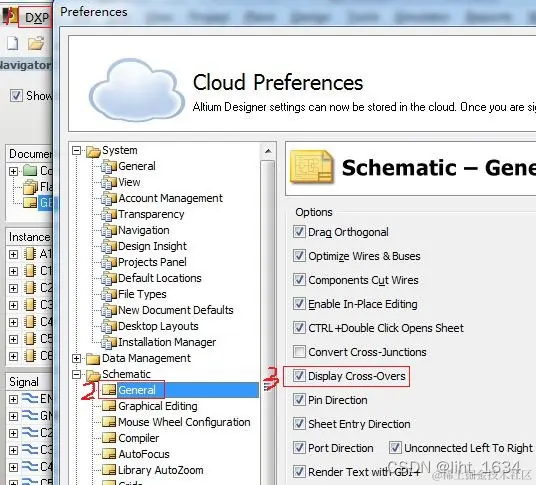The image size is (536, 485).
Task: Click the Data Management folder icon
Action: pos(93,359)
